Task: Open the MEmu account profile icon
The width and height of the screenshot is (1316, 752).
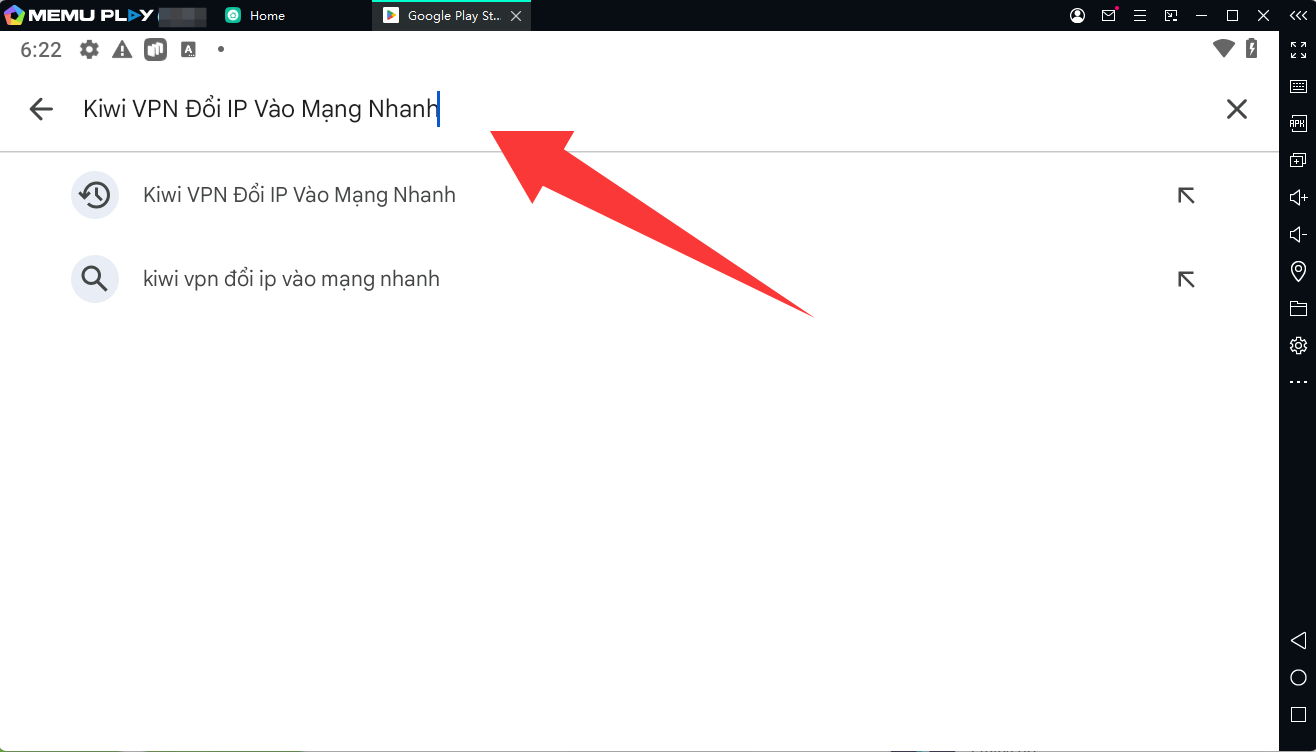Action: click(1077, 16)
